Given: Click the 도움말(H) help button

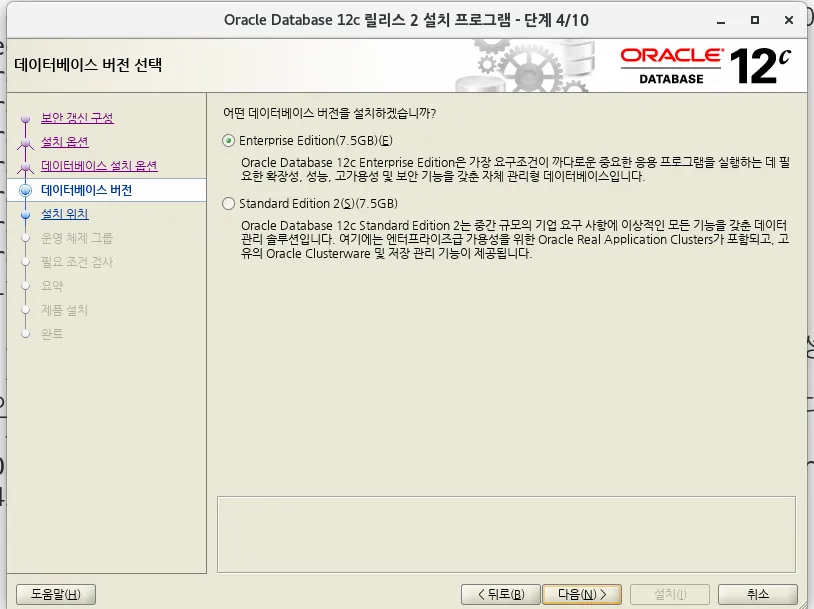Looking at the screenshot, I should (x=56, y=594).
